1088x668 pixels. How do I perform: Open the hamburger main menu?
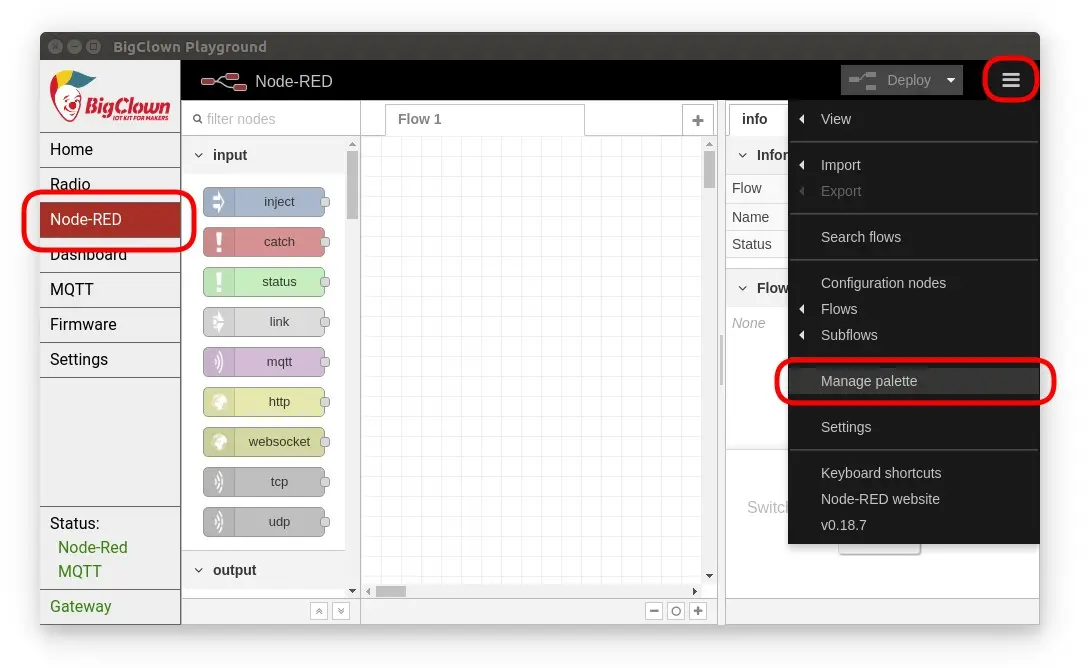1010,80
